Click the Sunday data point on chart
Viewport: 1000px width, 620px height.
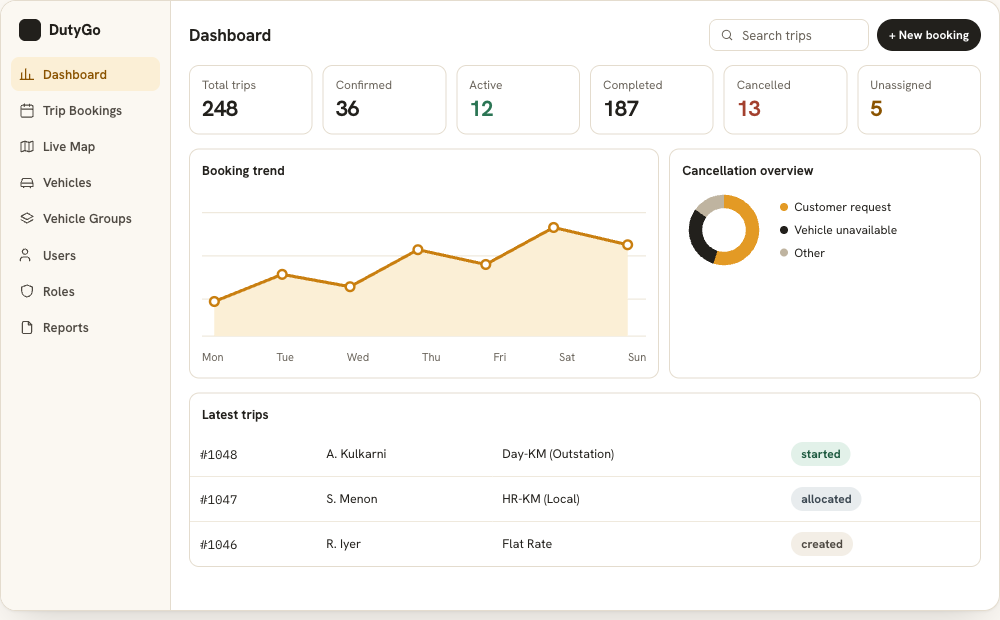(628, 245)
